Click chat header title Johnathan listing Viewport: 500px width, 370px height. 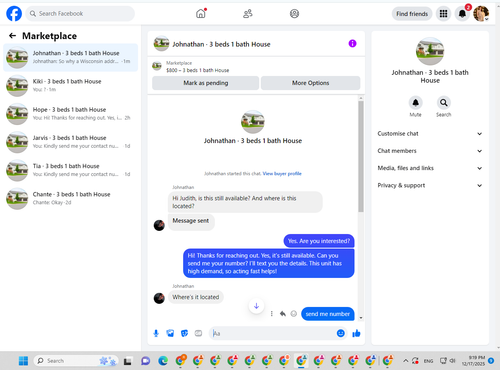(x=221, y=44)
